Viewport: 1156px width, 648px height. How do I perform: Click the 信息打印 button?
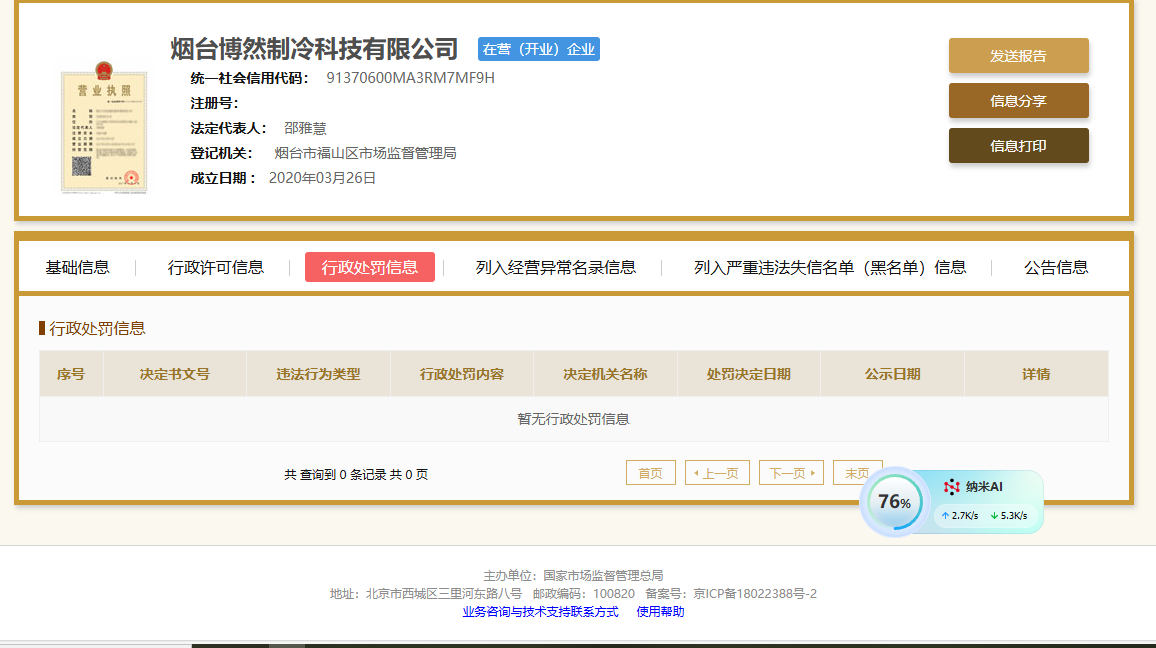[1018, 146]
